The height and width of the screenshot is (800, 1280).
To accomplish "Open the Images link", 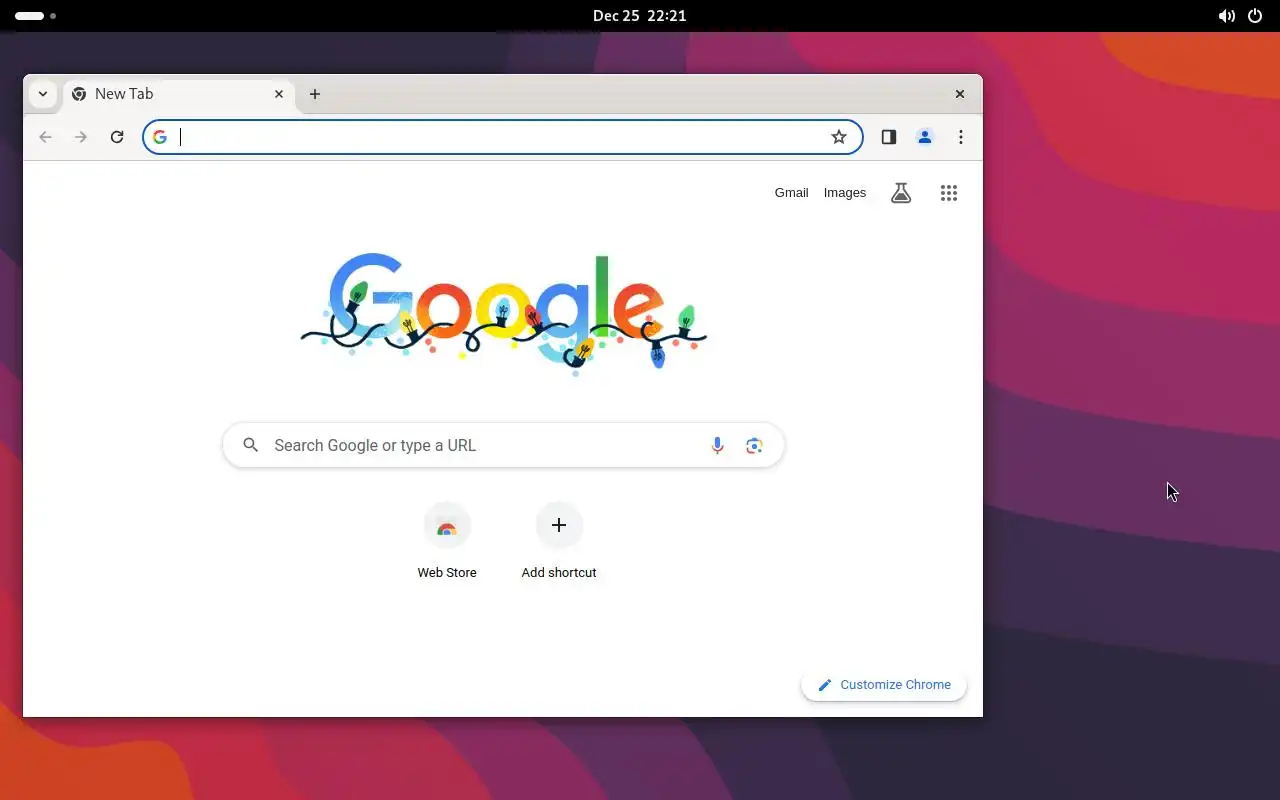I will point(845,193).
